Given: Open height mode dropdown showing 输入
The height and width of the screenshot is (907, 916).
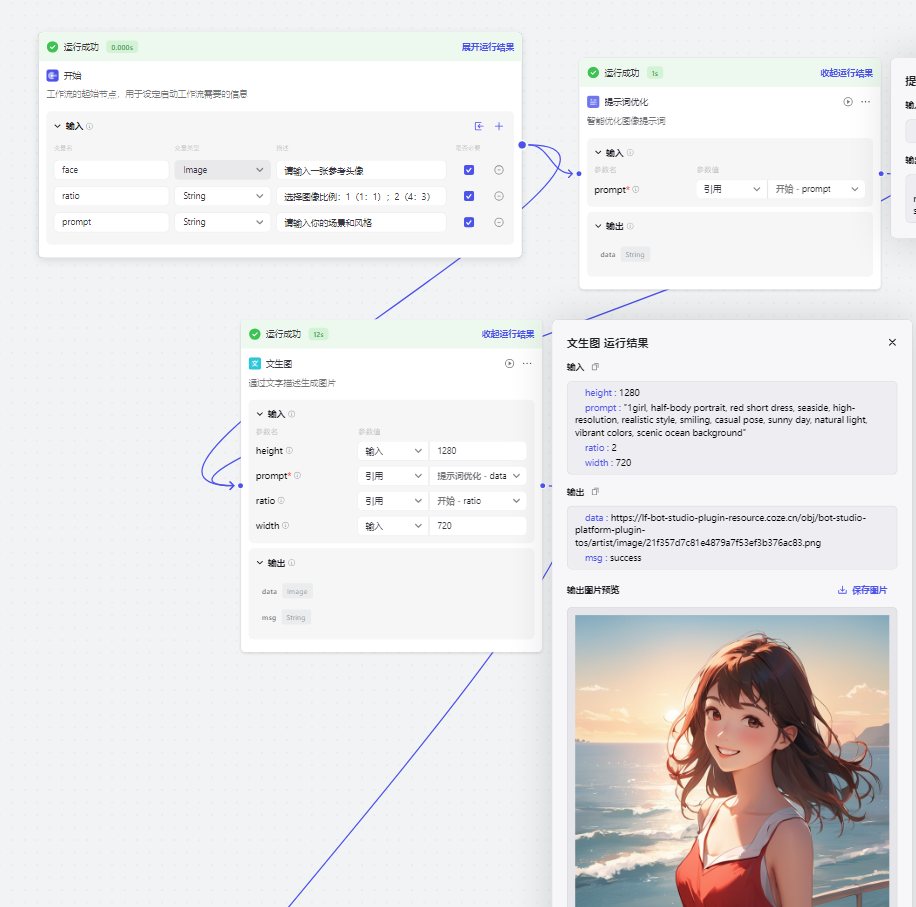Looking at the screenshot, I should [393, 451].
